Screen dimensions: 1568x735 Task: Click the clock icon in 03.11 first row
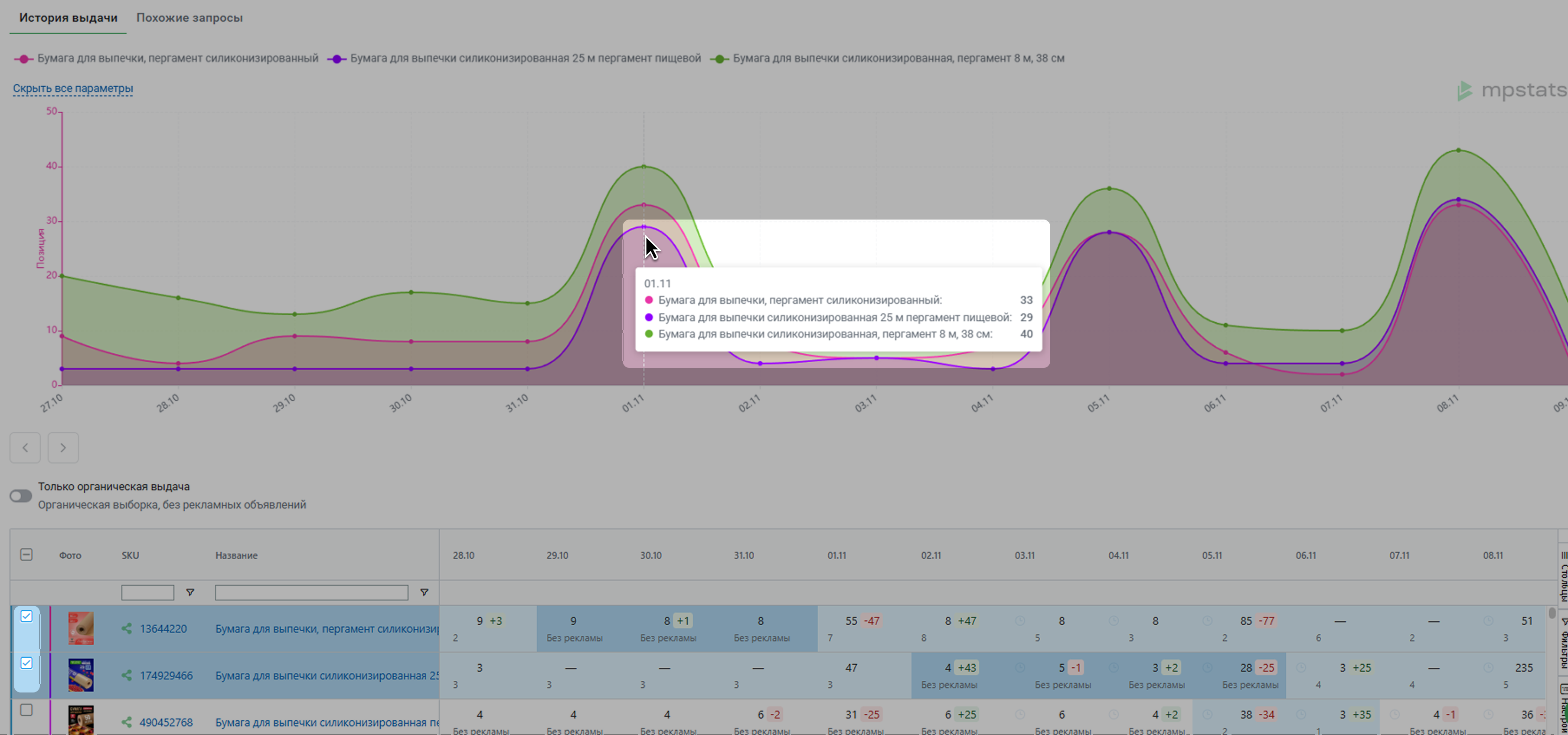pos(1019,620)
